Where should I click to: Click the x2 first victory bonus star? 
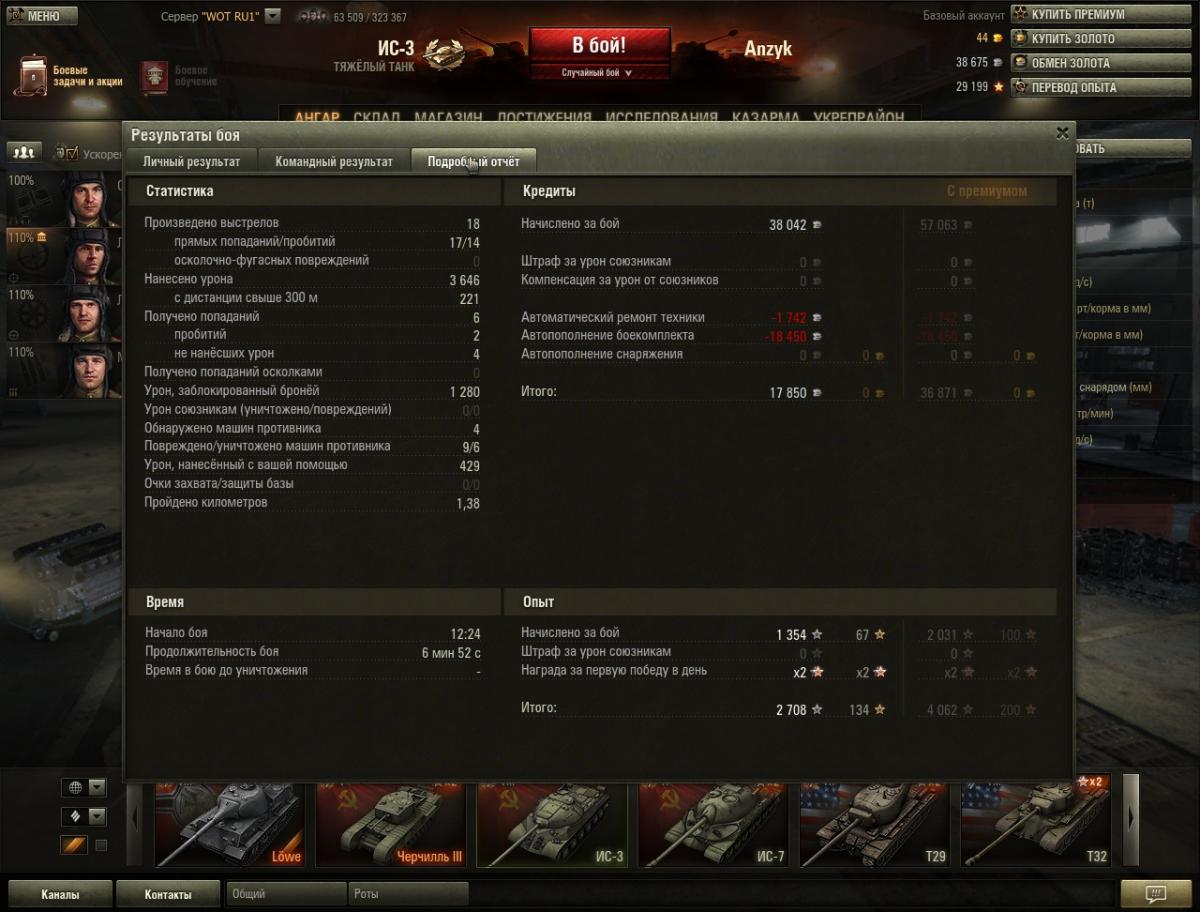[817, 673]
